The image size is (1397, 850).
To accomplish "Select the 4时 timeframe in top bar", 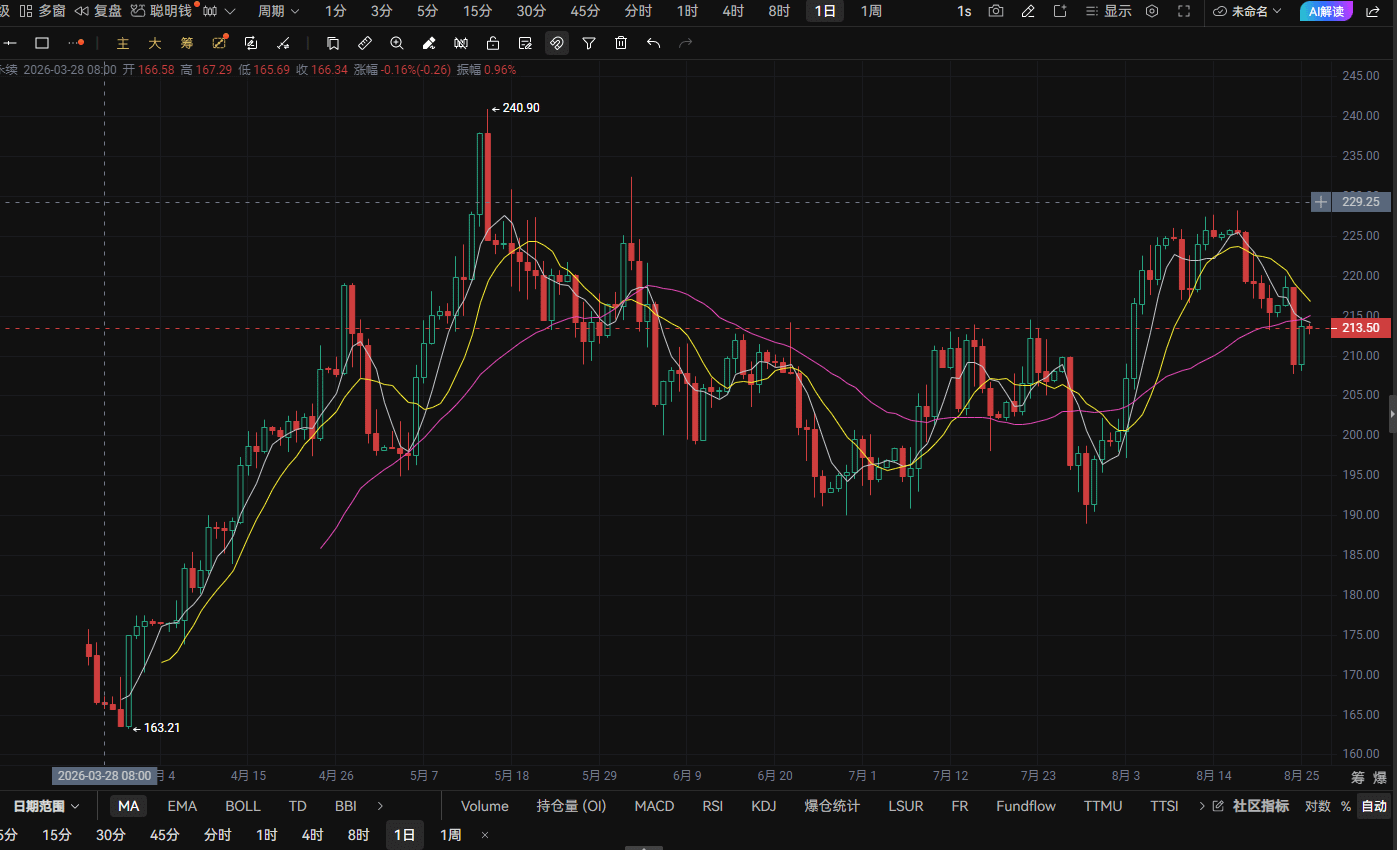I will (733, 11).
